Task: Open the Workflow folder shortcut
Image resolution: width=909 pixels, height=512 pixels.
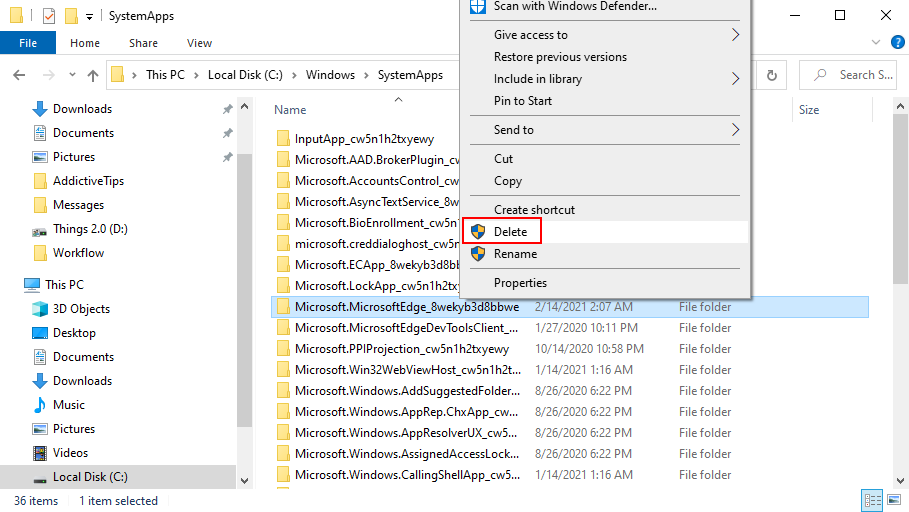Action: pyautogui.click(x=78, y=253)
